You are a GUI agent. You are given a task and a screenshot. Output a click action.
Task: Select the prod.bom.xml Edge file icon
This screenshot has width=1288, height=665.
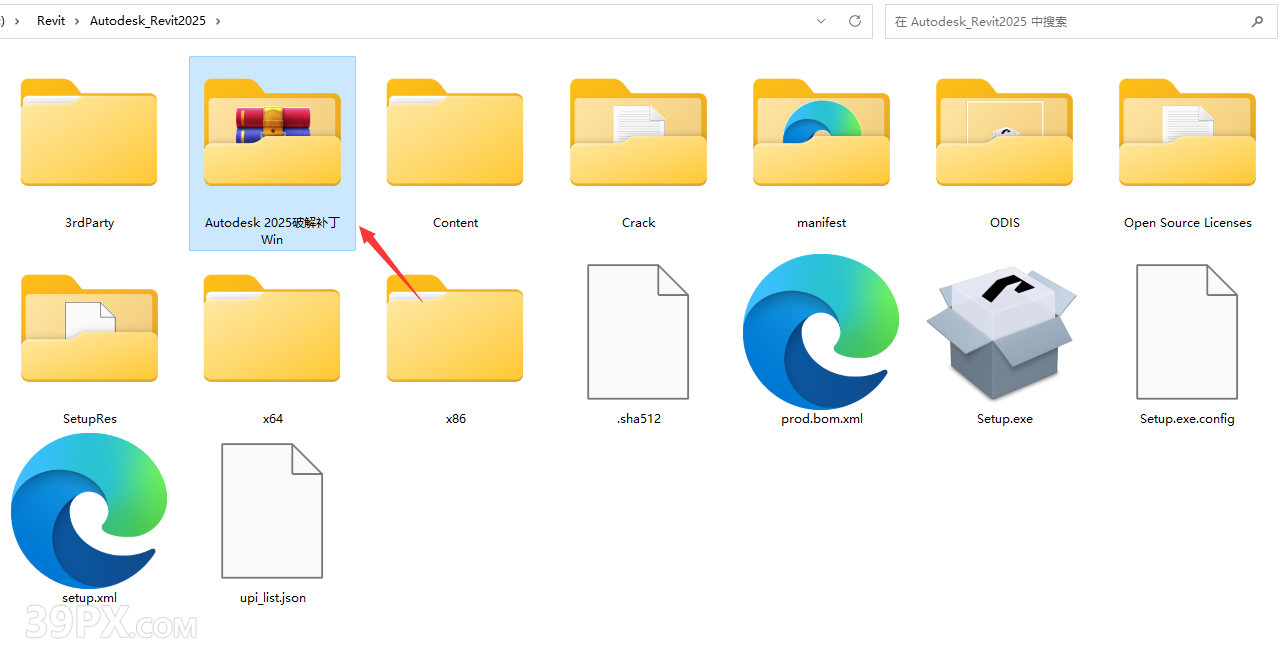[821, 331]
